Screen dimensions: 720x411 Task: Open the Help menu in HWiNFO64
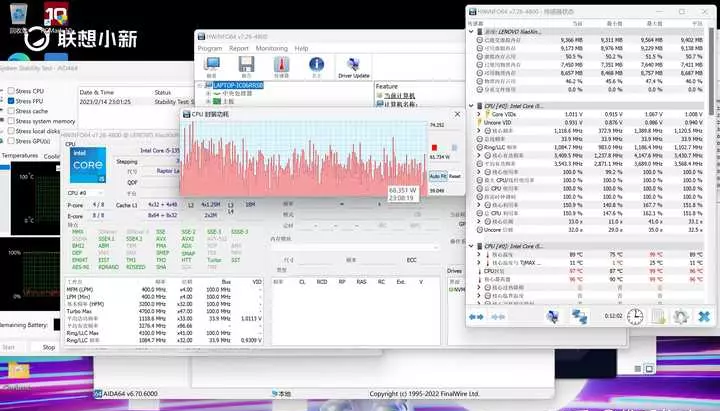tap(301, 48)
